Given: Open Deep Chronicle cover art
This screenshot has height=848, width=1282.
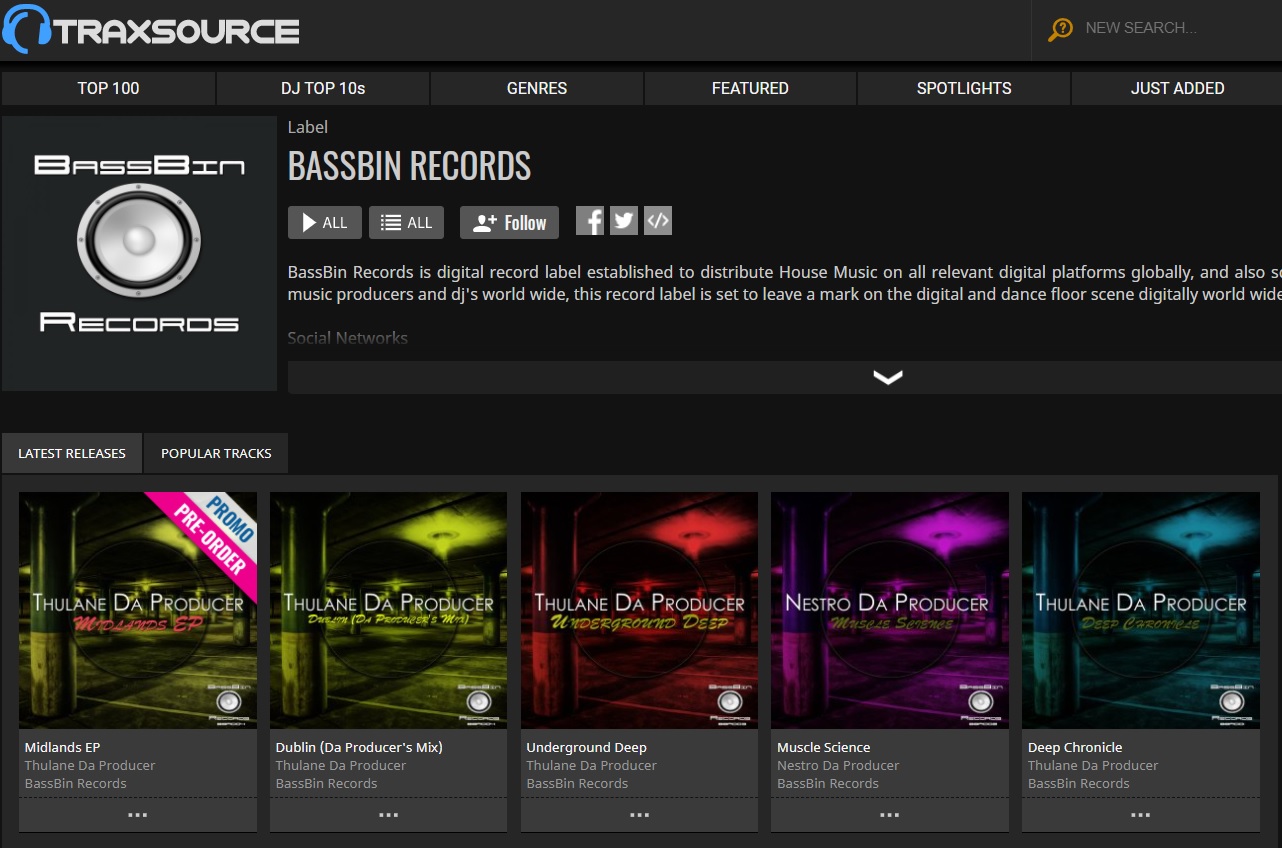Looking at the screenshot, I should tap(1141, 610).
